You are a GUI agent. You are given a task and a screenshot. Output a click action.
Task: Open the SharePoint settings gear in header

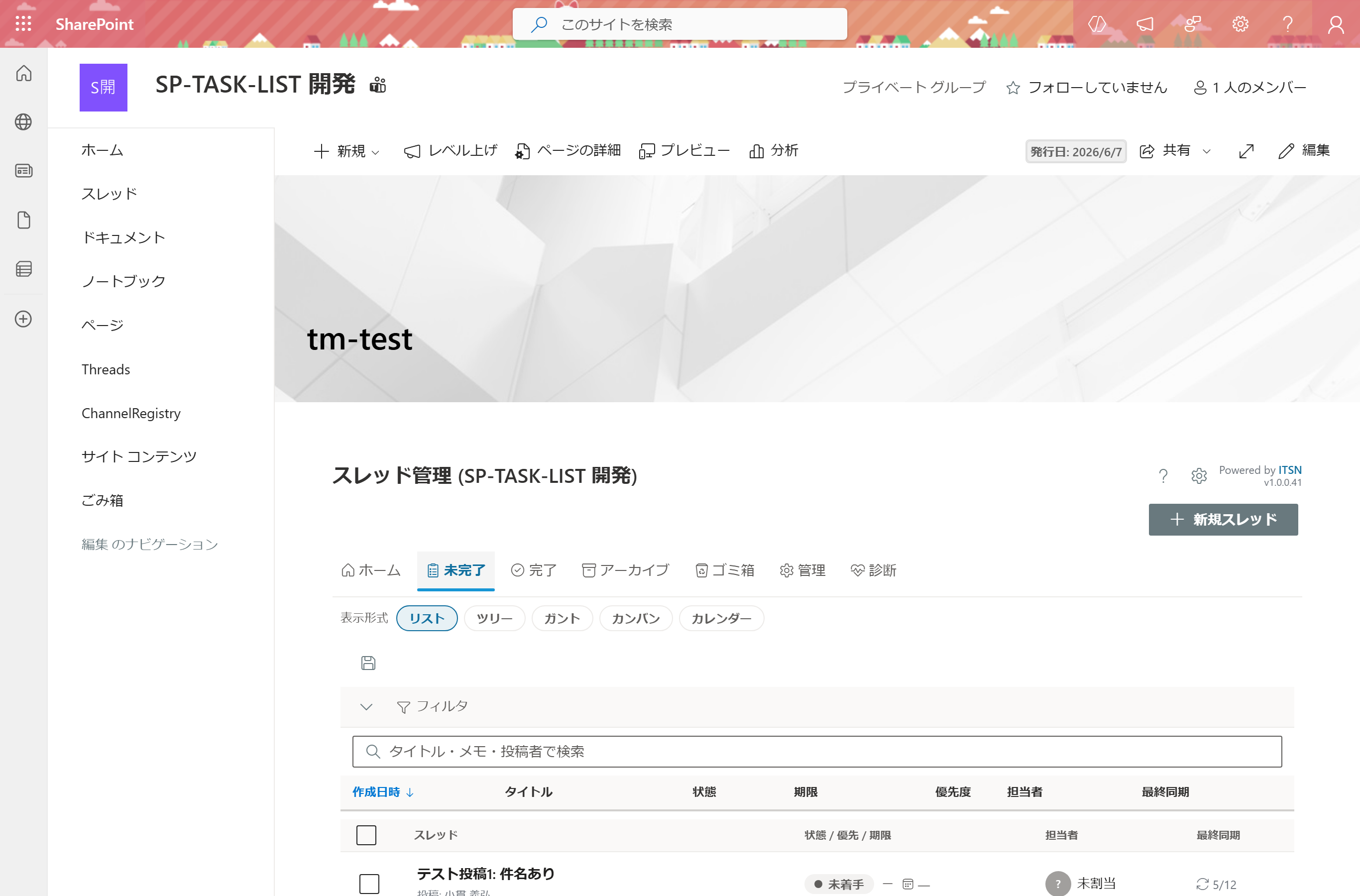click(x=1240, y=24)
